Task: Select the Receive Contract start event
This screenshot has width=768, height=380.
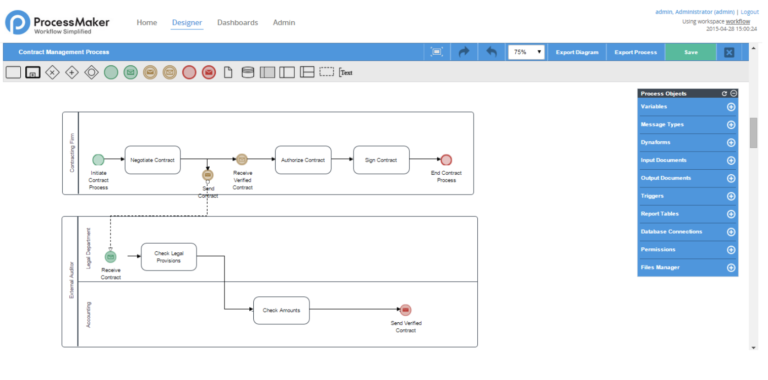Action: tap(111, 257)
